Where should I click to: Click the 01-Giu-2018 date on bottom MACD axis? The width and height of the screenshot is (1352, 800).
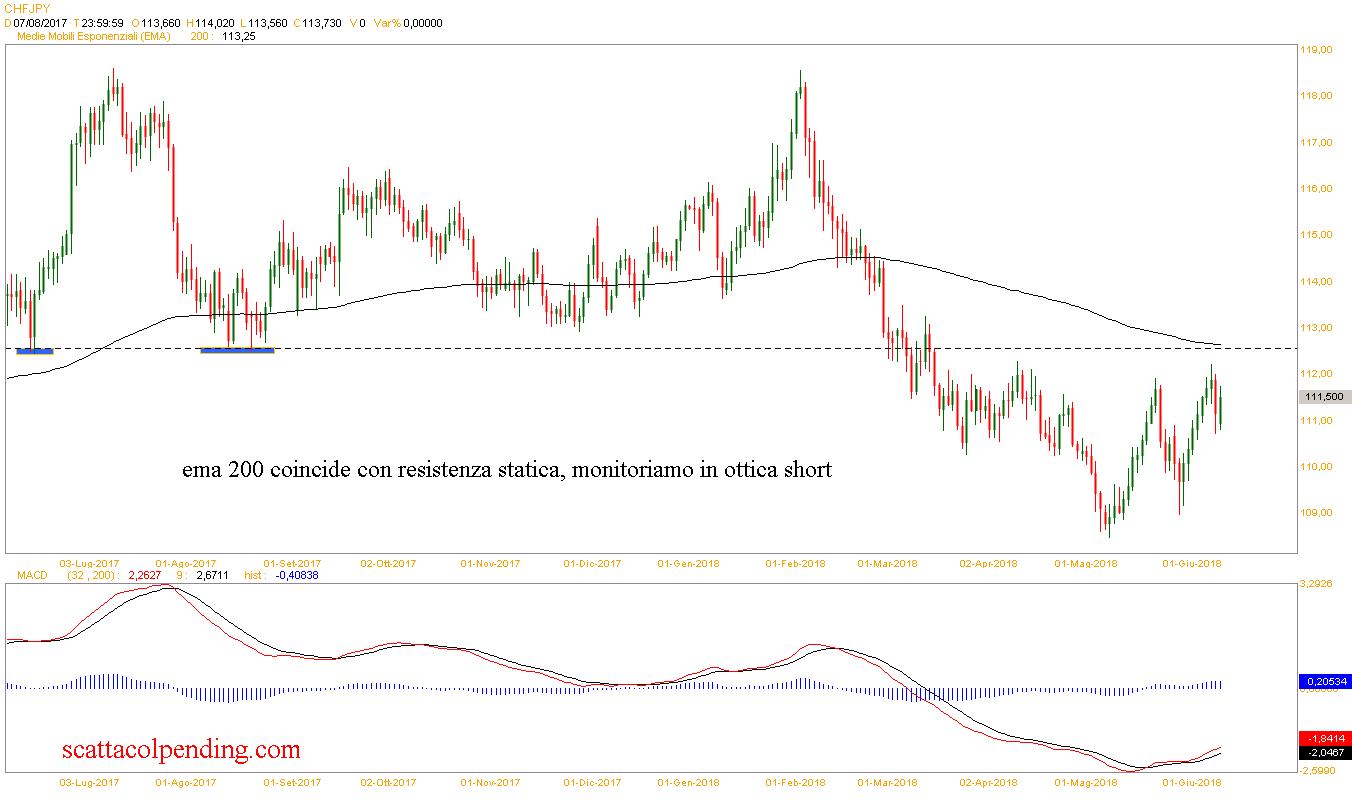coord(1196,783)
